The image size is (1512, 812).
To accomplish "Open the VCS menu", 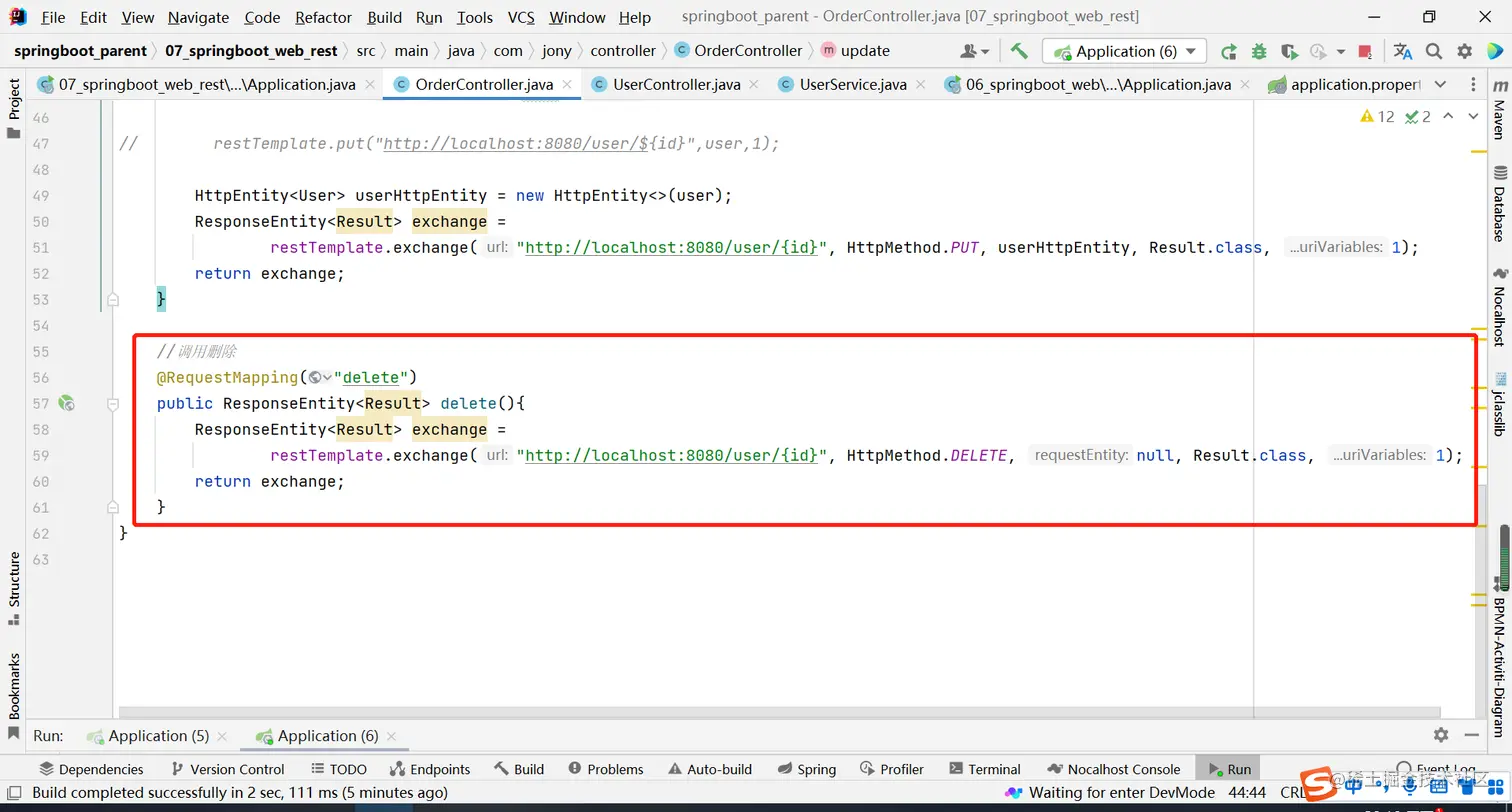I will [521, 17].
